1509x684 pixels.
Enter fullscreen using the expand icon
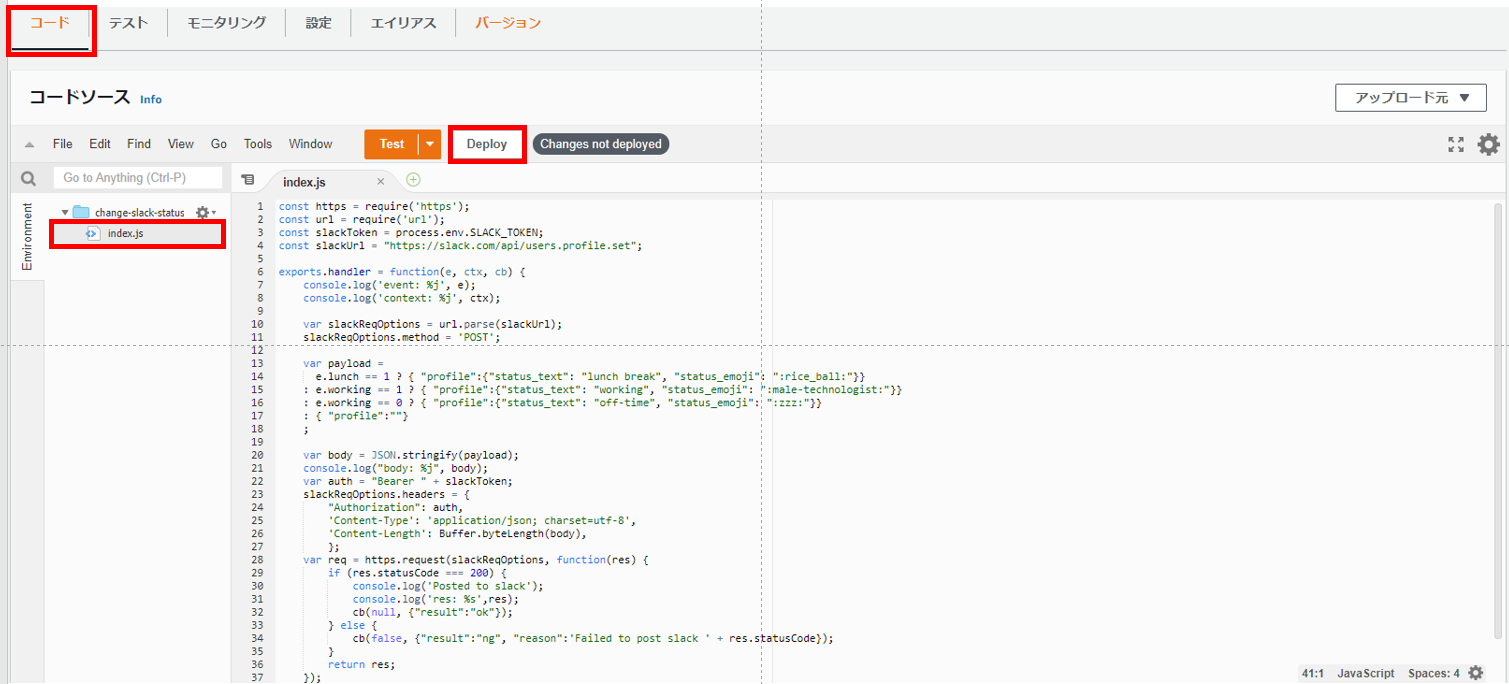(1456, 144)
